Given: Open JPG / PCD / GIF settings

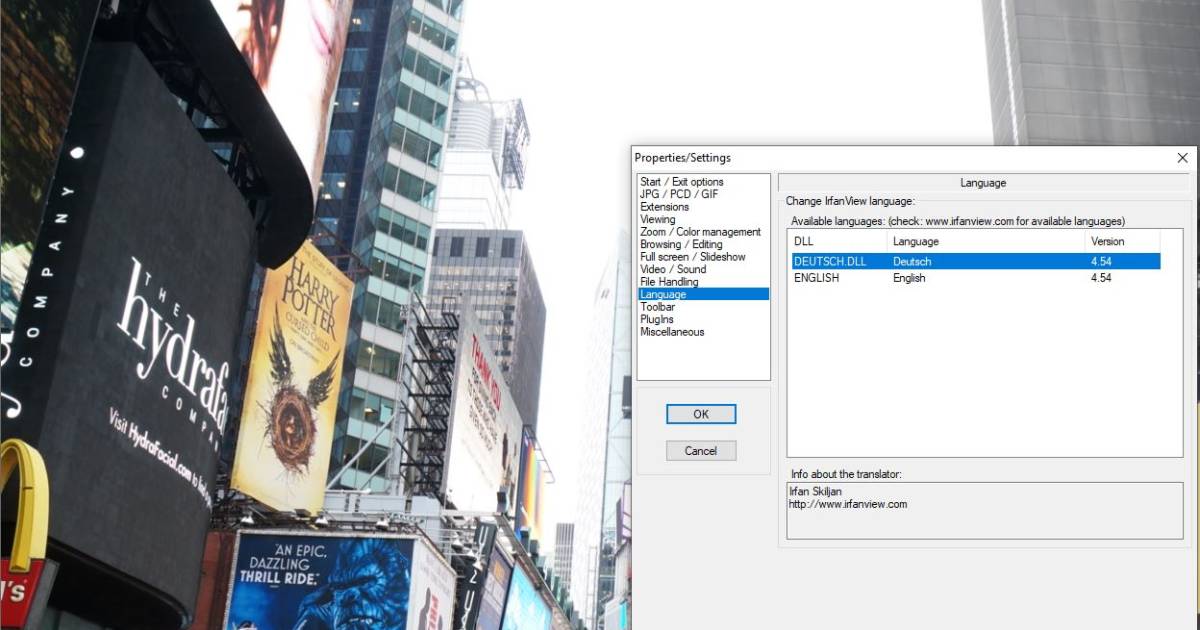Looking at the screenshot, I should pos(679,194).
